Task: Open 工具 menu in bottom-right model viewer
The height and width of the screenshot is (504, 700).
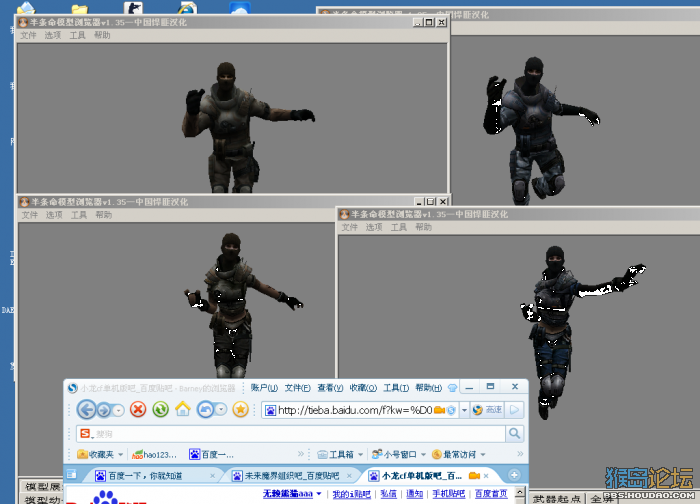Action: click(399, 227)
